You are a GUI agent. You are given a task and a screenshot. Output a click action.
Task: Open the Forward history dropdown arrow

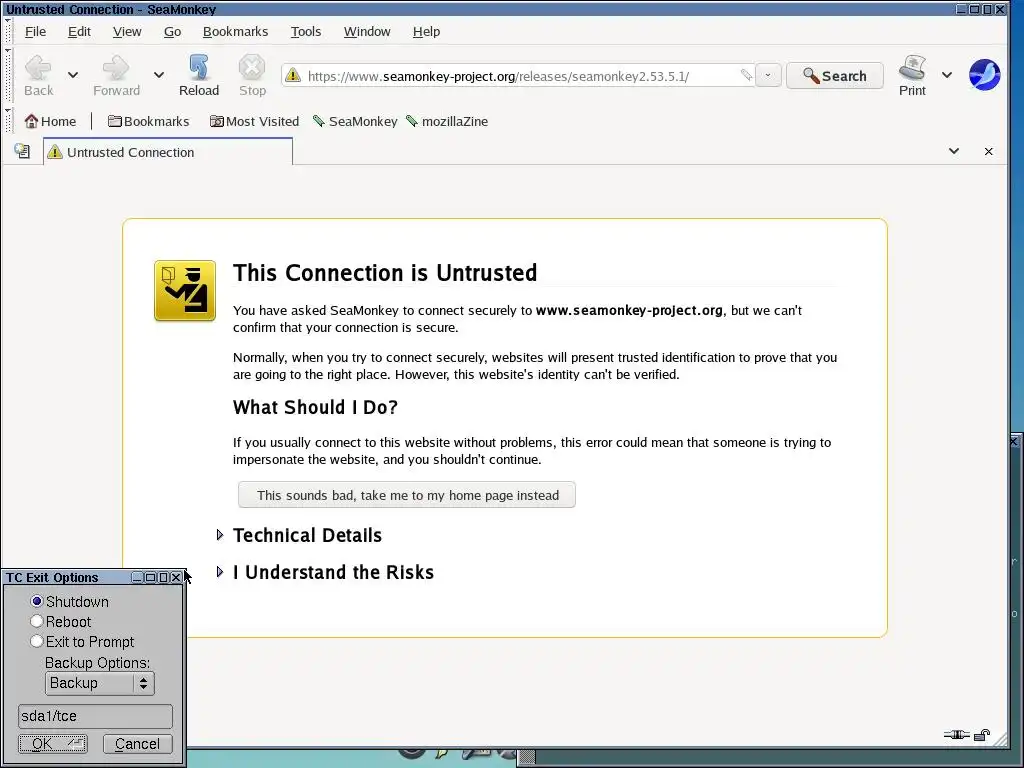159,75
